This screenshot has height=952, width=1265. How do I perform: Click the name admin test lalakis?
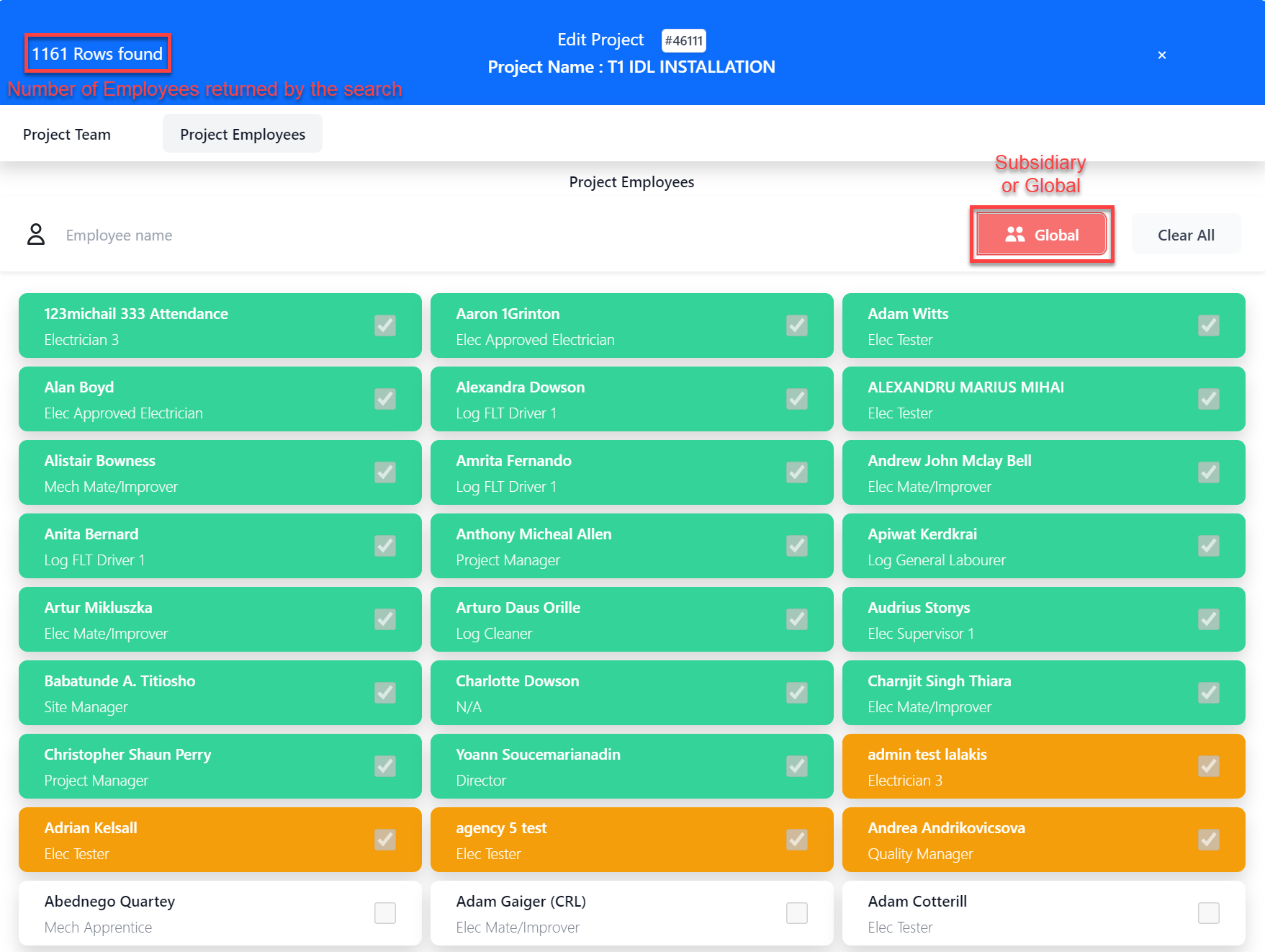click(x=927, y=755)
